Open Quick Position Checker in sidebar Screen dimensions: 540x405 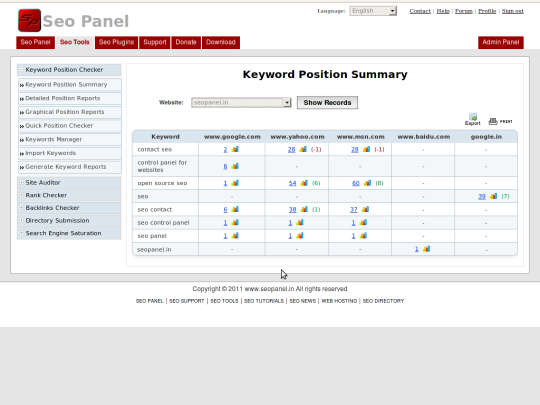pos(70,126)
